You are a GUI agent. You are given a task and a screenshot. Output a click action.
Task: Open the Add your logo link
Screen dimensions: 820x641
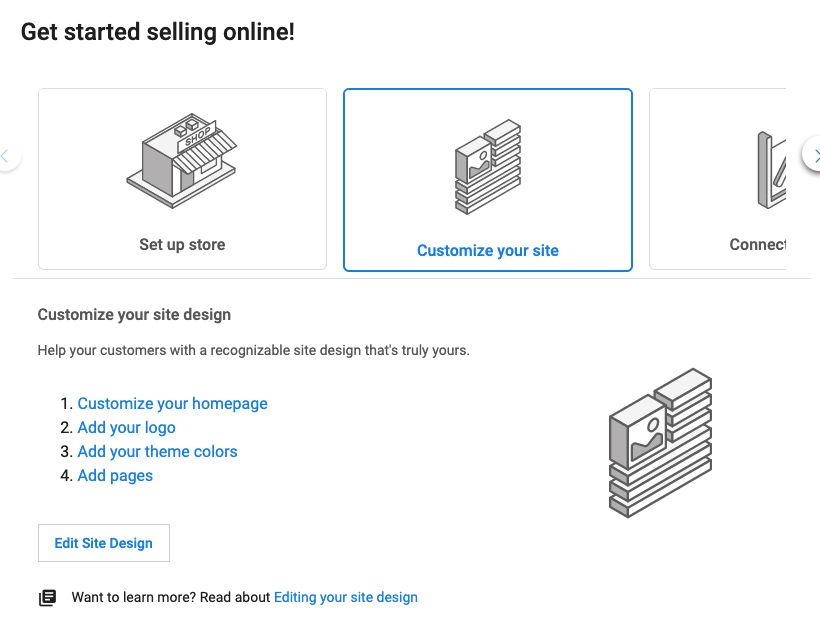(x=126, y=427)
